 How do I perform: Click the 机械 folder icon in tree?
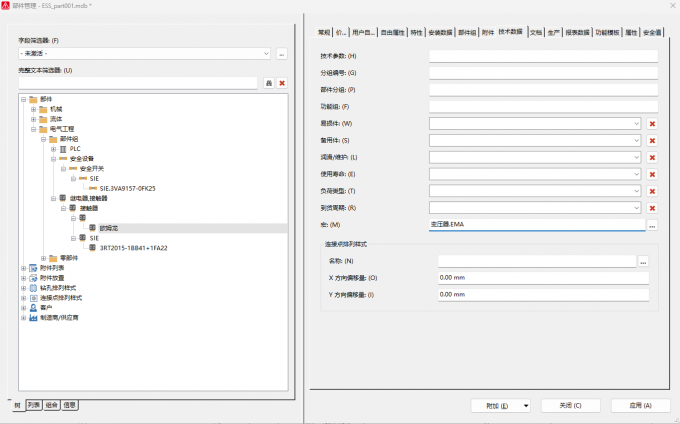coord(43,109)
